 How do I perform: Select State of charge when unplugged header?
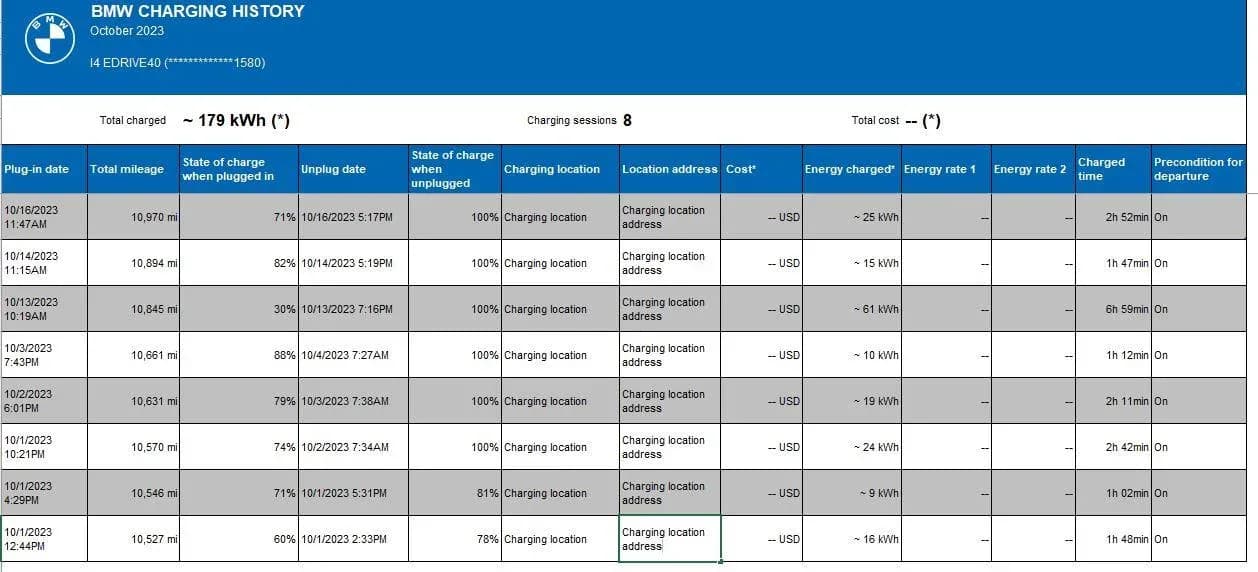click(x=455, y=169)
